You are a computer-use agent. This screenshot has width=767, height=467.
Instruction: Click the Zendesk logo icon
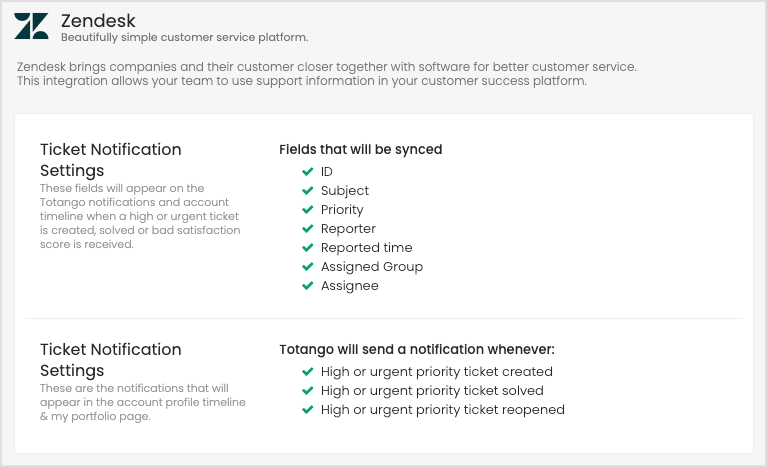point(31,26)
